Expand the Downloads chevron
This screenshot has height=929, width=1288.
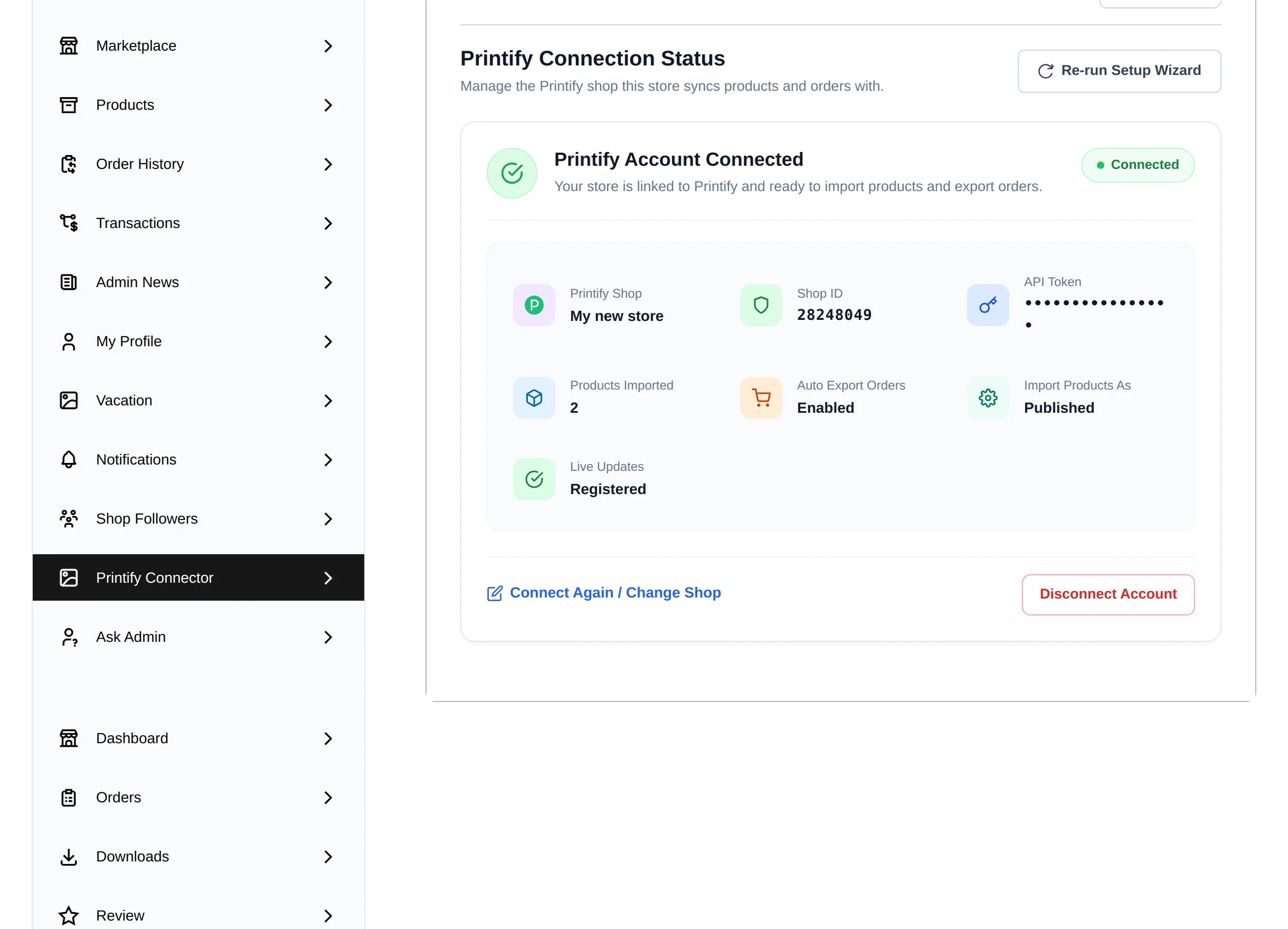coord(328,856)
